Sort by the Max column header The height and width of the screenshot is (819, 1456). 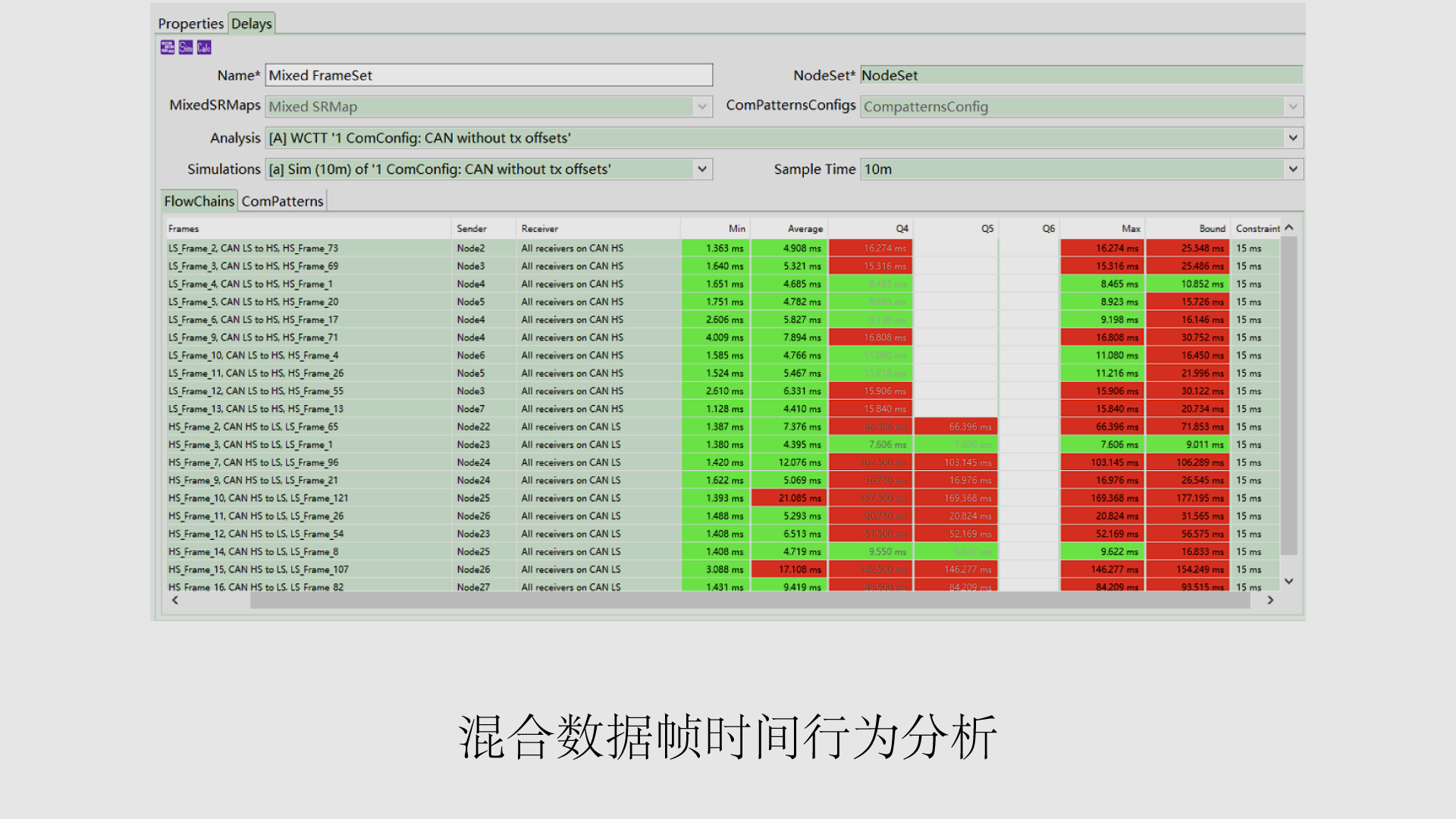point(1130,228)
